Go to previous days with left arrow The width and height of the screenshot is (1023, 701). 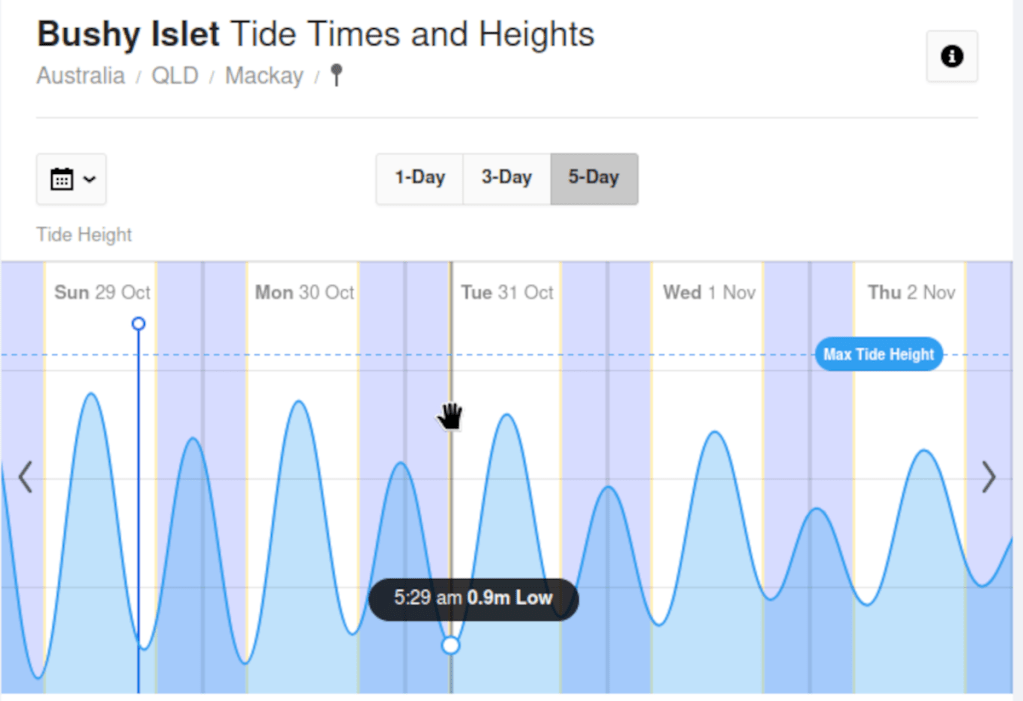[x=26, y=478]
